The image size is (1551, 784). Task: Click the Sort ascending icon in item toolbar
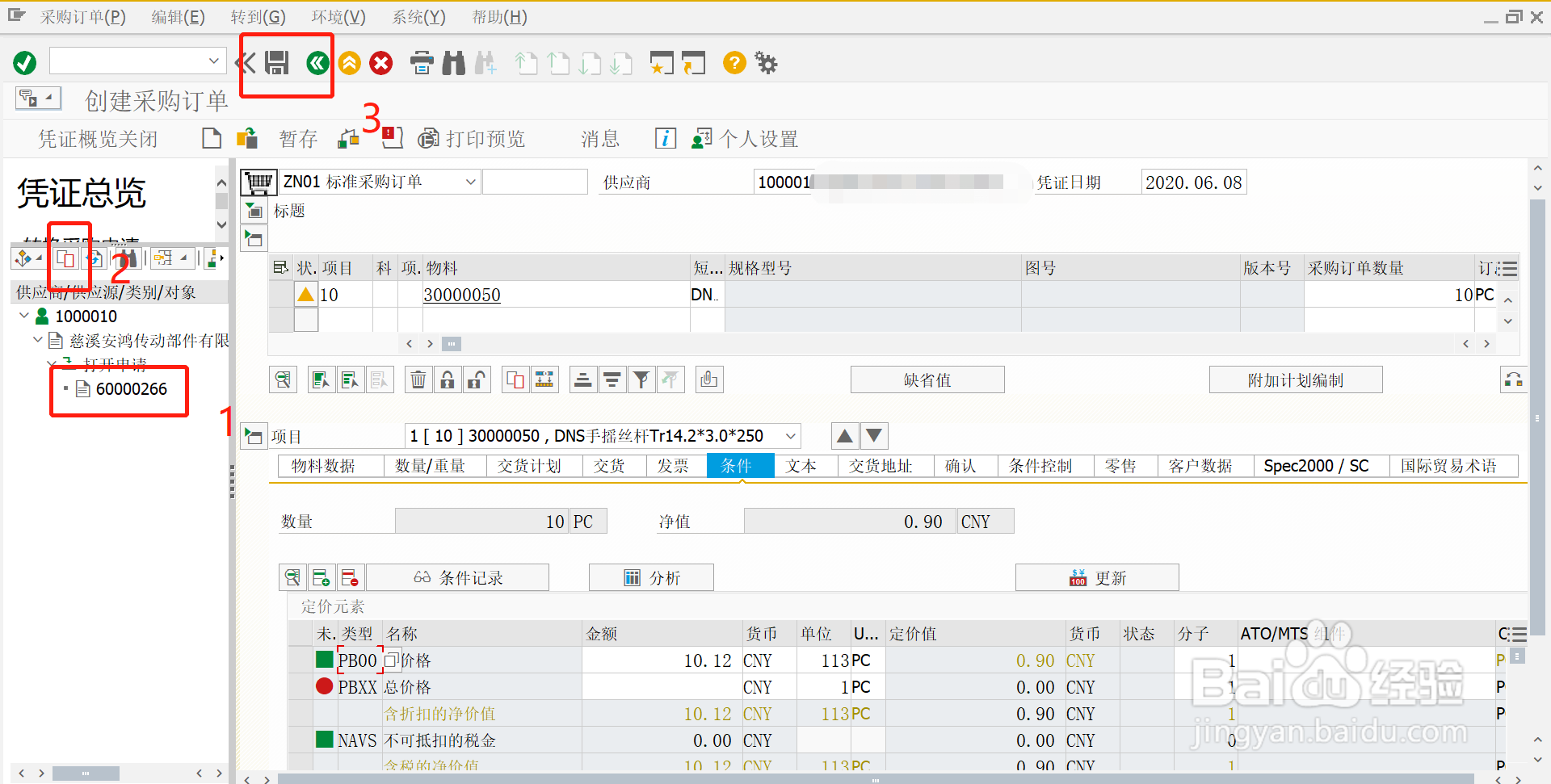tap(583, 379)
